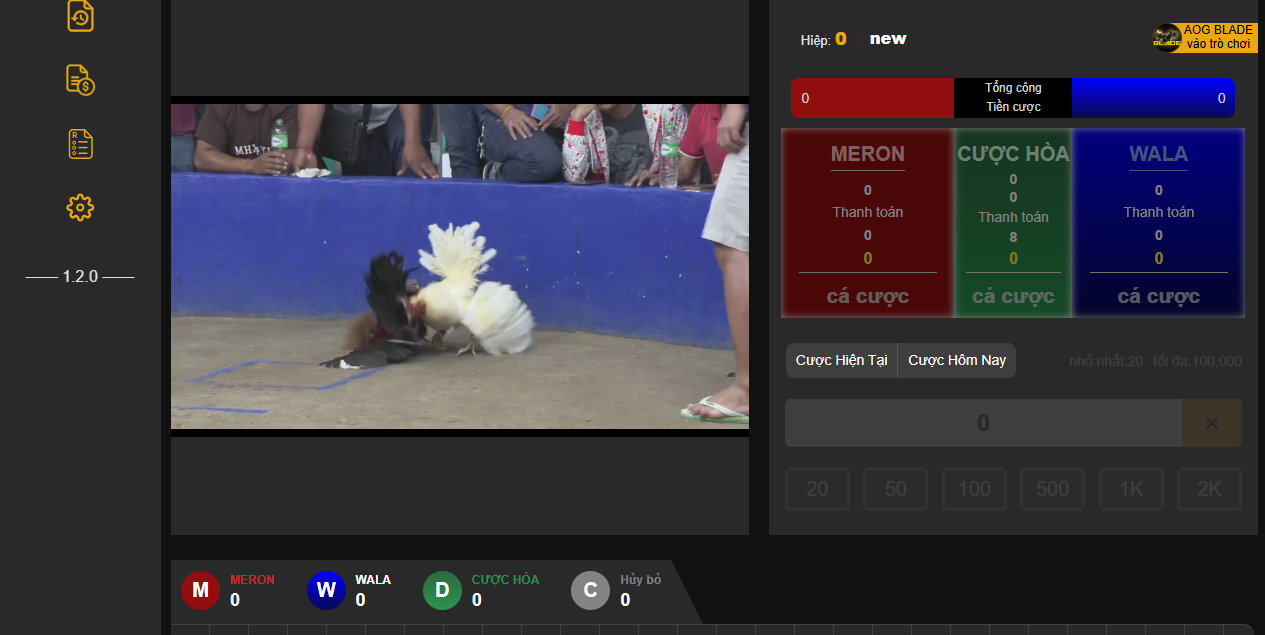Screen dimensions: 1265x635
Task: Select the 500 chip amount
Action: coord(1052,489)
